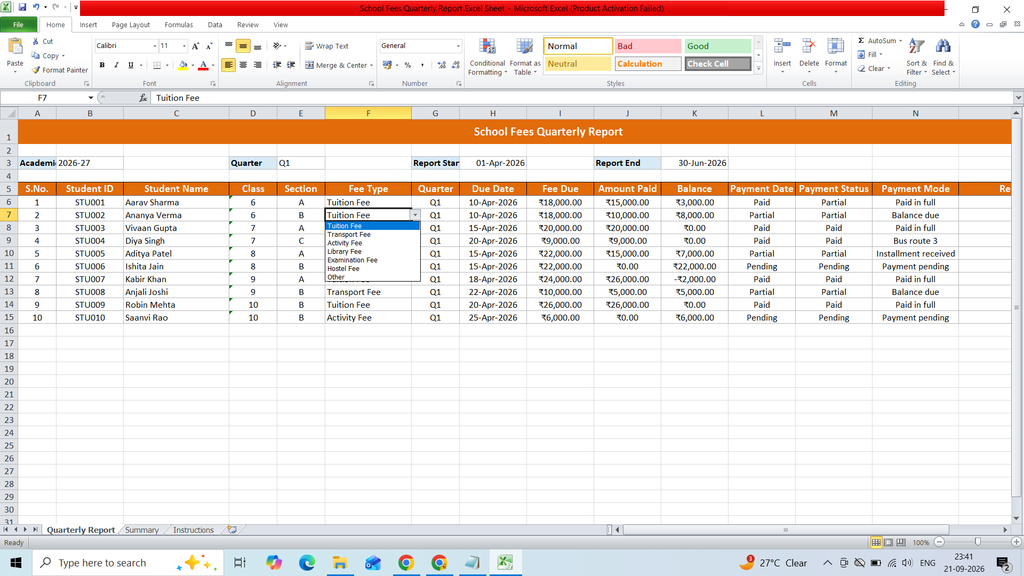Align text right button
This screenshot has width=1024, height=576.
tap(257, 65)
